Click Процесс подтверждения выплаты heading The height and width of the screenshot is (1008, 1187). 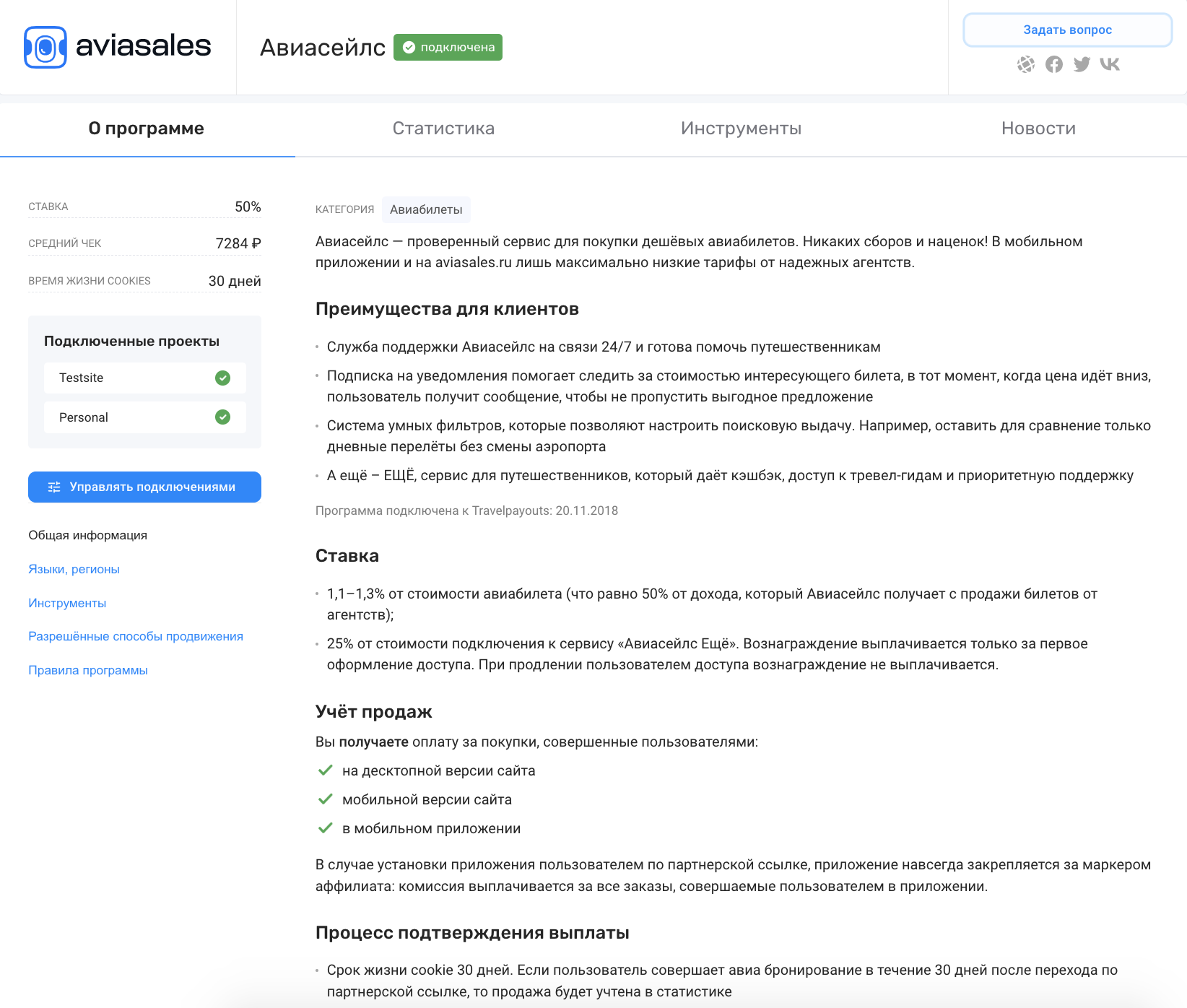472,933
